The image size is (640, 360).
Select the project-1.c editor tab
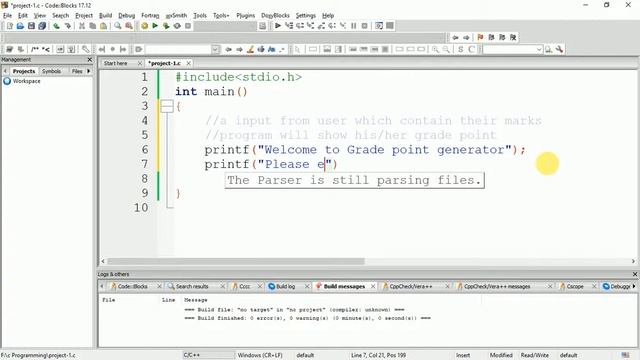[x=164, y=63]
